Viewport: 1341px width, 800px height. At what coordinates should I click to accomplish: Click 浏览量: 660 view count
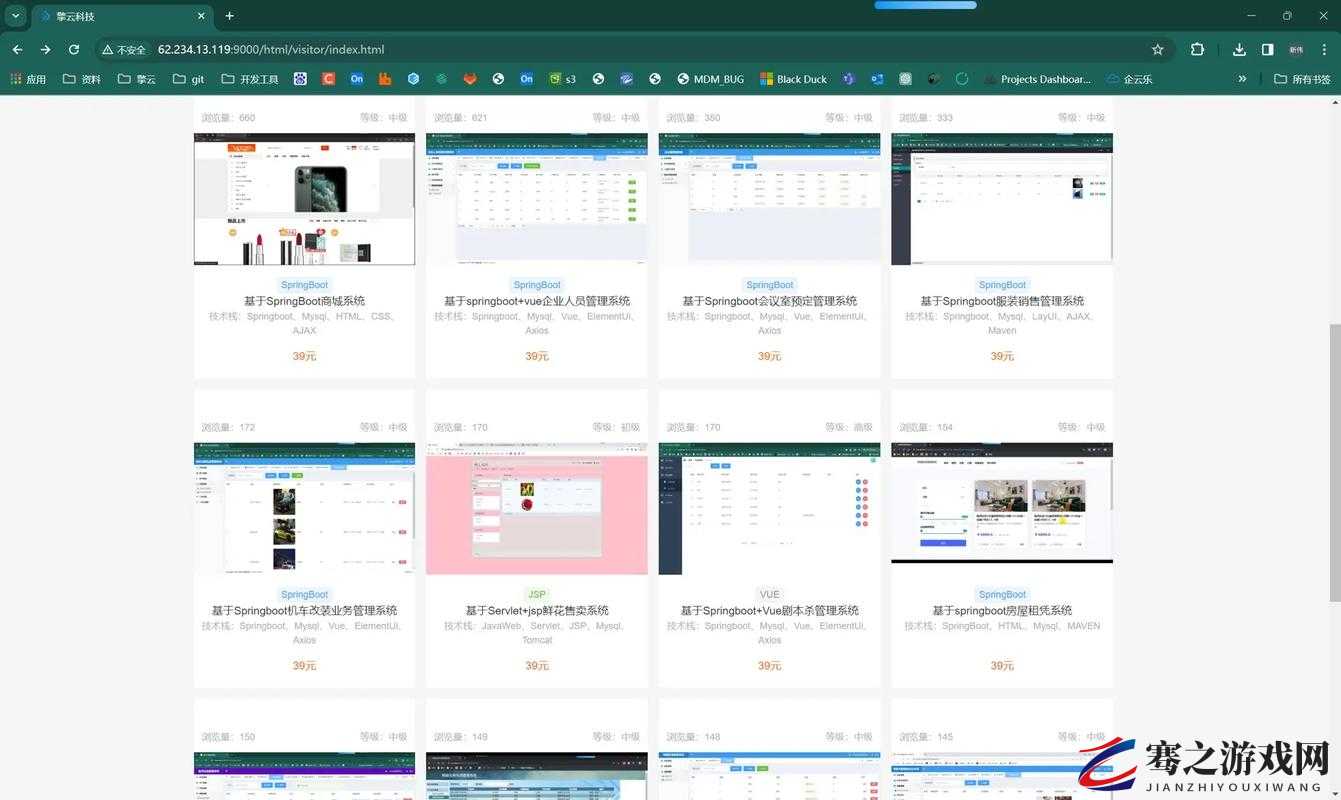click(x=228, y=118)
